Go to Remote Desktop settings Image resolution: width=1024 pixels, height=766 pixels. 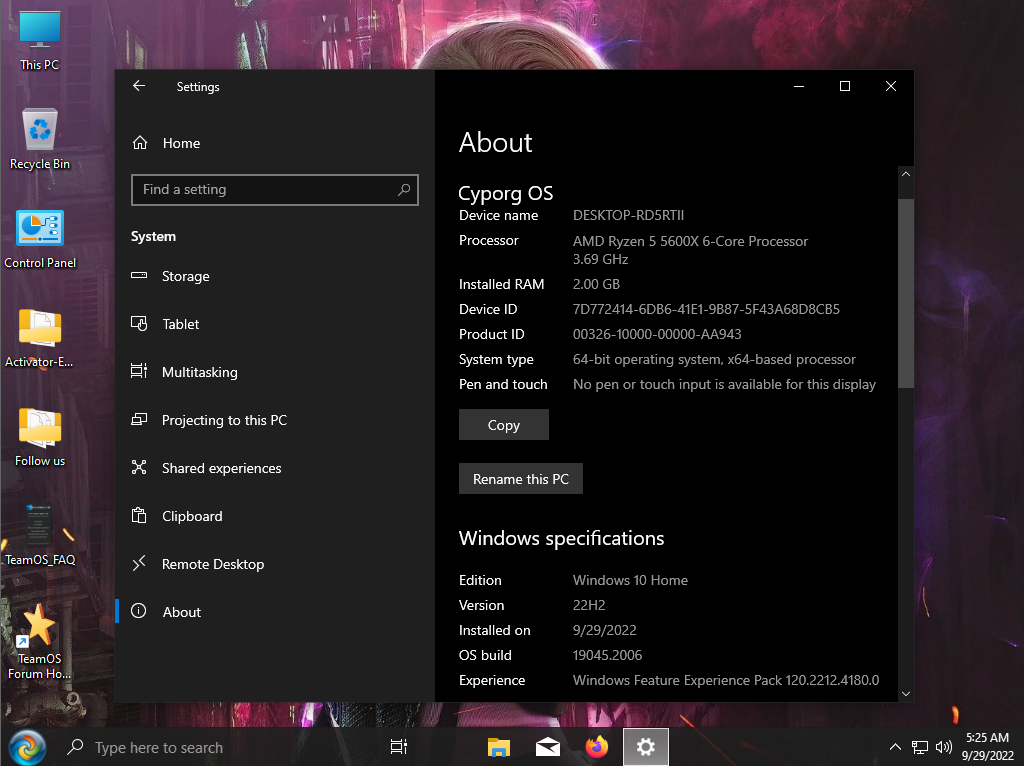pos(213,564)
